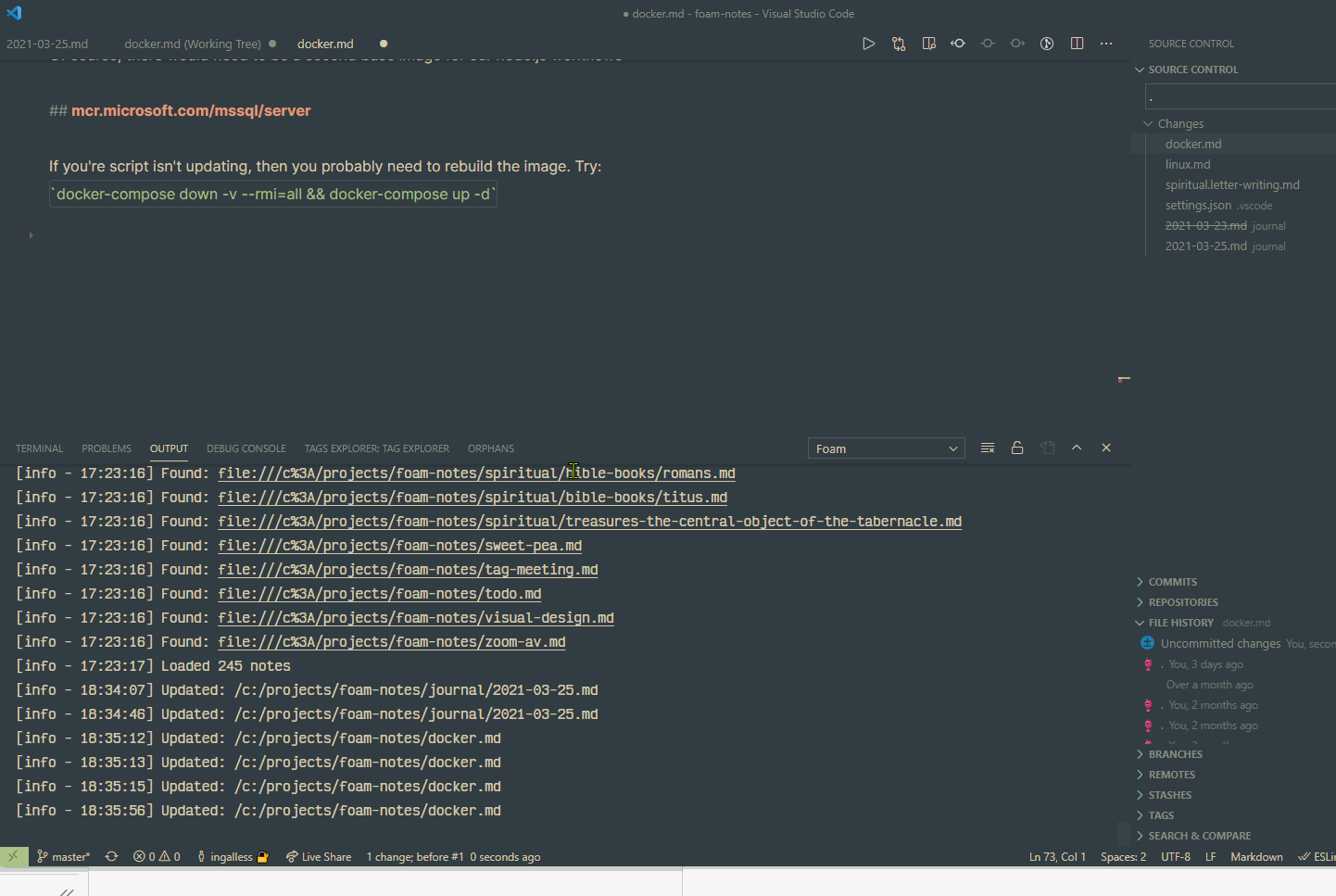Collapse the Changes section in Source Control
Screen dimensions: 1336x896
coord(1149,122)
